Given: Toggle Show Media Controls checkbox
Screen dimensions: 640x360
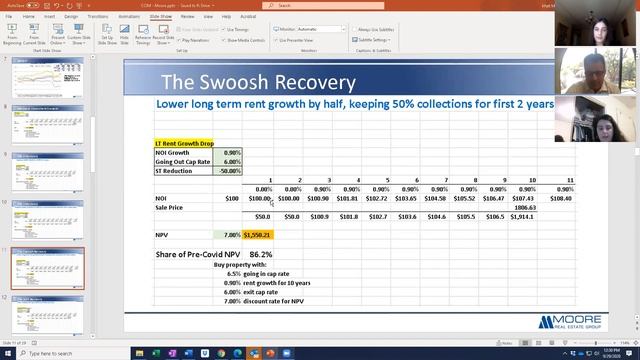Looking at the screenshot, I should click(243, 40).
